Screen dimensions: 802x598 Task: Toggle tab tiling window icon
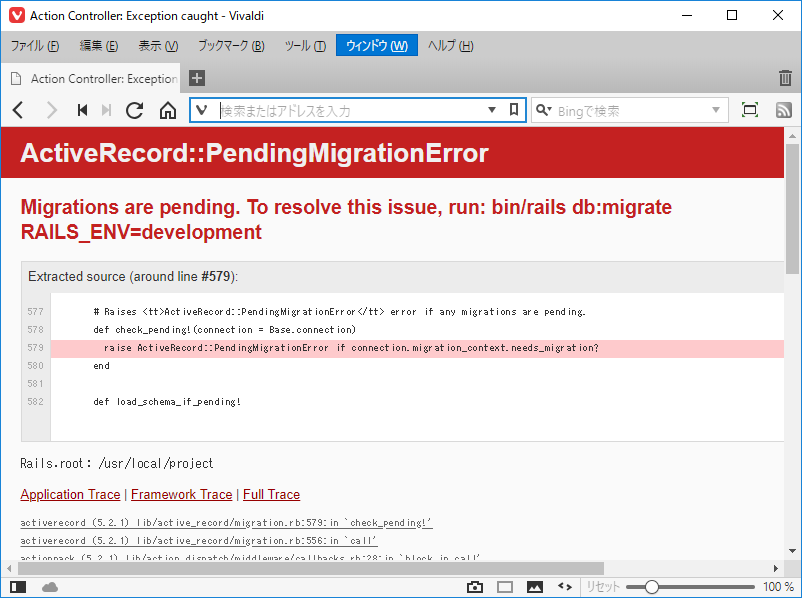(505, 587)
